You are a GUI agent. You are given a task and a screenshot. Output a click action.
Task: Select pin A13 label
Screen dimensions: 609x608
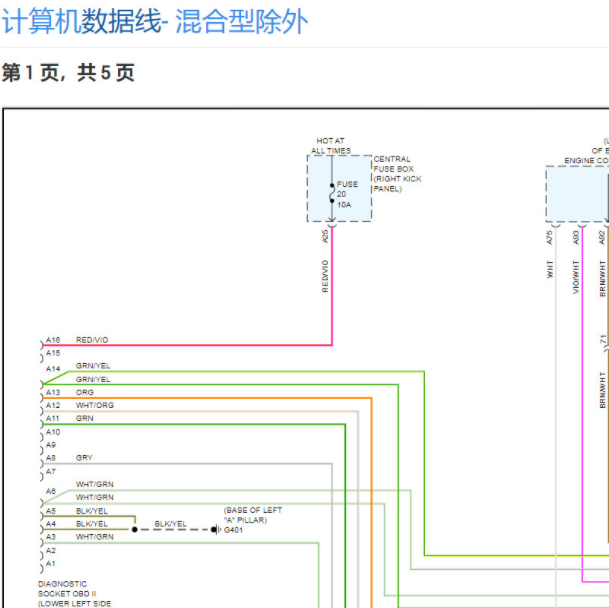[x=53, y=392]
